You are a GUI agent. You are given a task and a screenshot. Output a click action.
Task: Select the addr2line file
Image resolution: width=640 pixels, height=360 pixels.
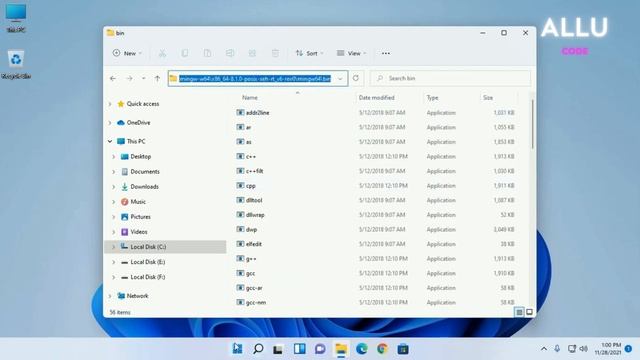tap(257, 113)
